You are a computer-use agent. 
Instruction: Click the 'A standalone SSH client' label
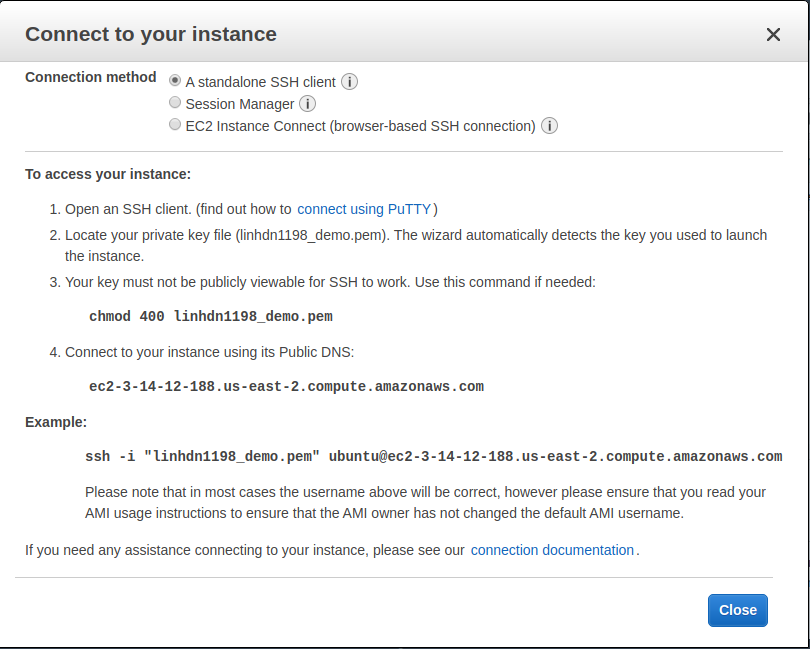pos(261,82)
